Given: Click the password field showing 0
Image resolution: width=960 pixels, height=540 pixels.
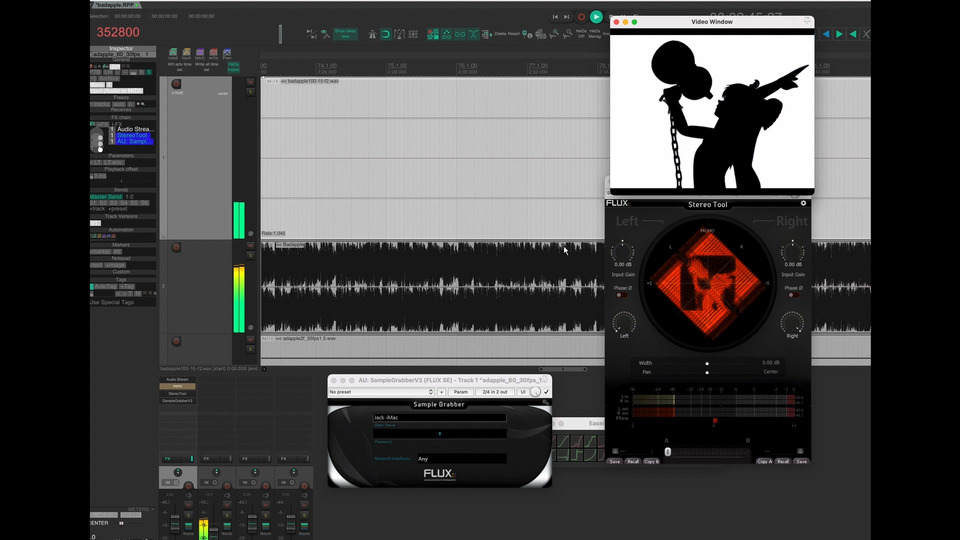Looking at the screenshot, I should 440,433.
